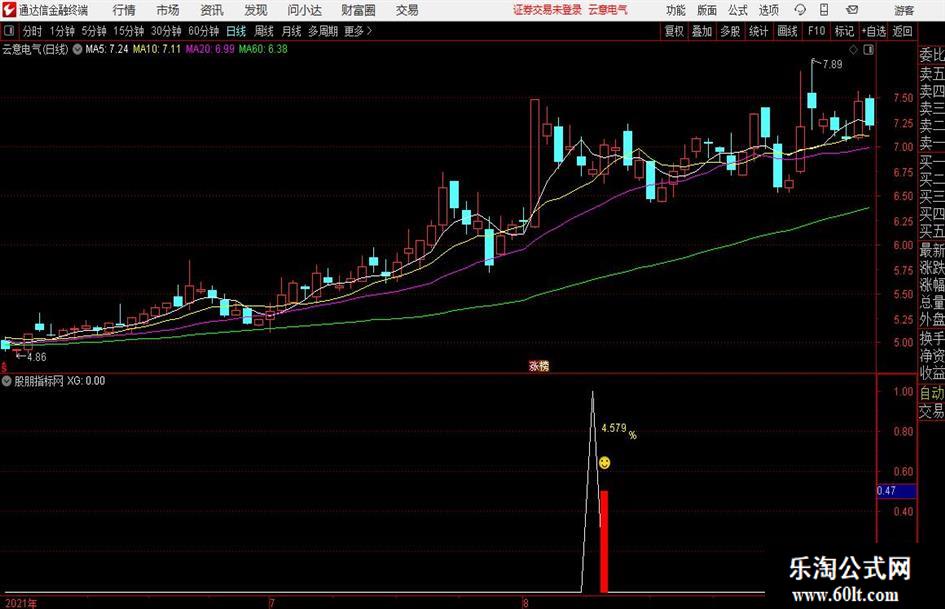945x609 pixels.
Task: Switch to the 60分钟 period tab
Action: (x=204, y=31)
